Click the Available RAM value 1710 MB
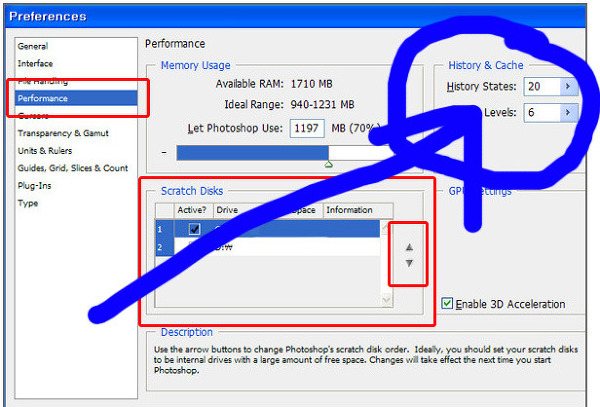This screenshot has width=600, height=407. [x=311, y=84]
